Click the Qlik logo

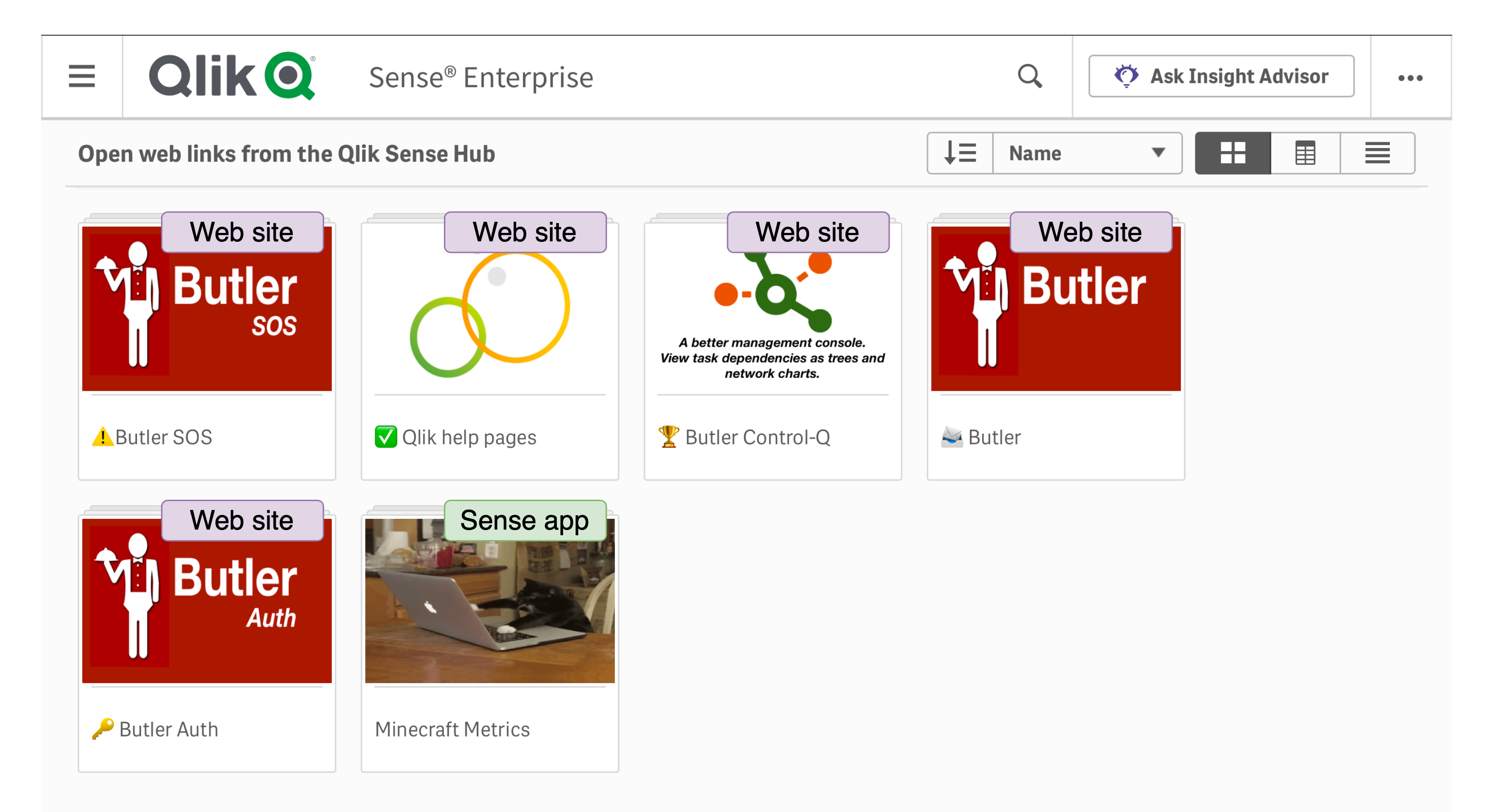pyautogui.click(x=232, y=76)
